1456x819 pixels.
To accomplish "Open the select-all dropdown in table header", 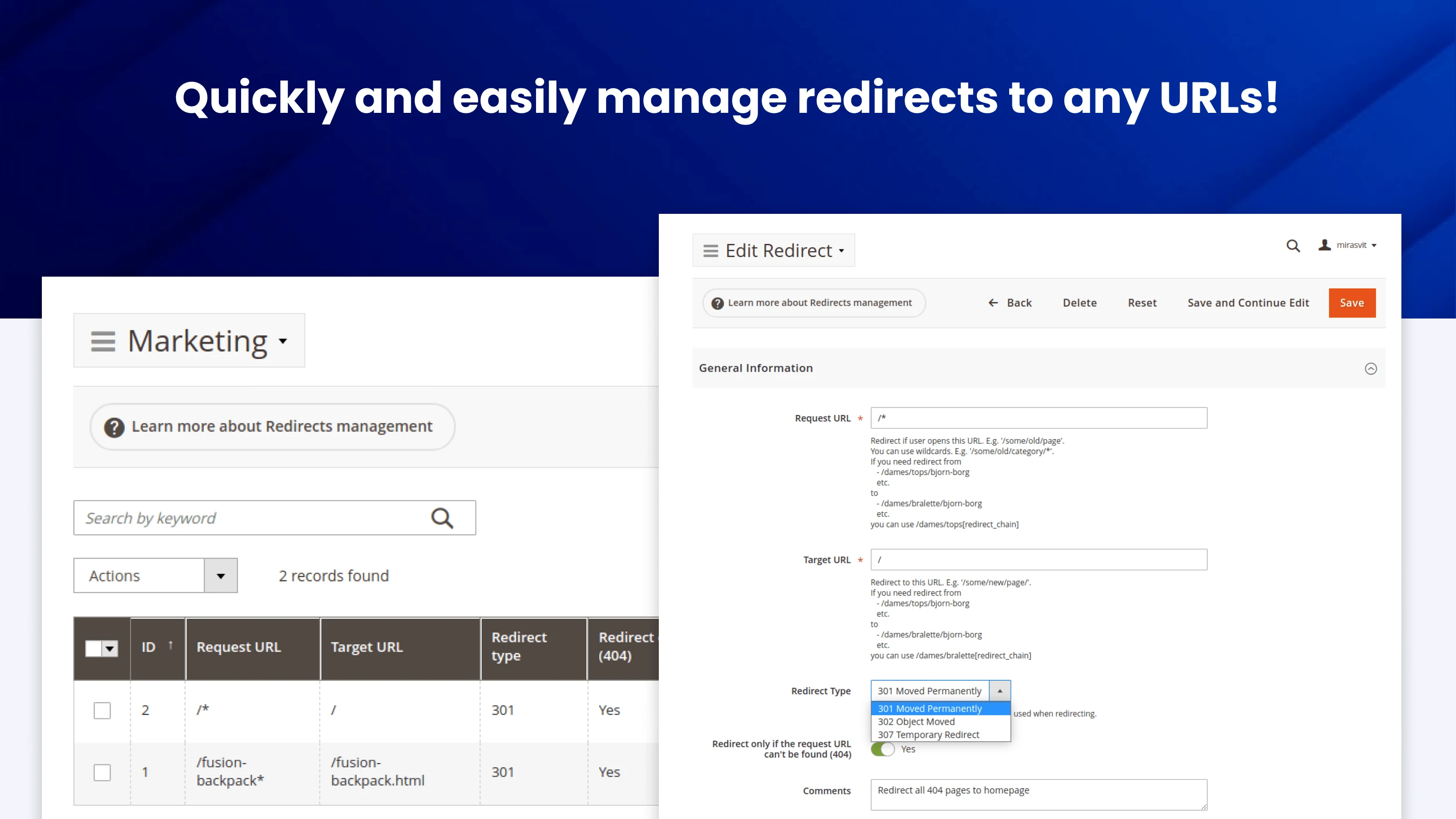I will pos(110,648).
